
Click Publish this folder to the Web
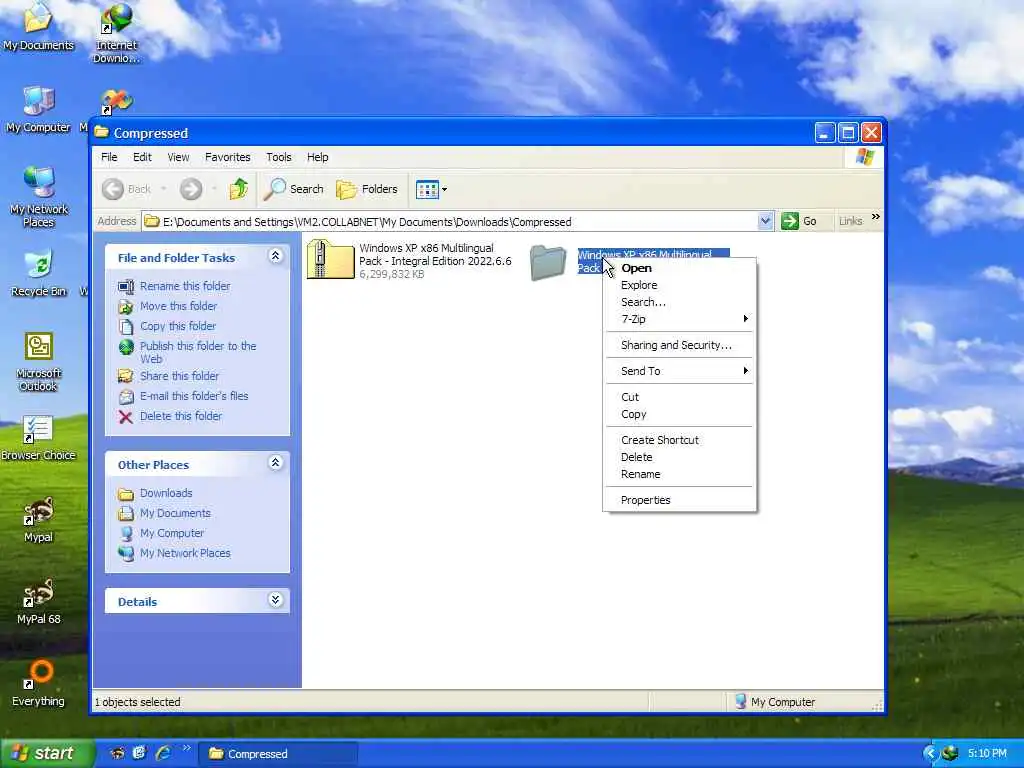(198, 352)
